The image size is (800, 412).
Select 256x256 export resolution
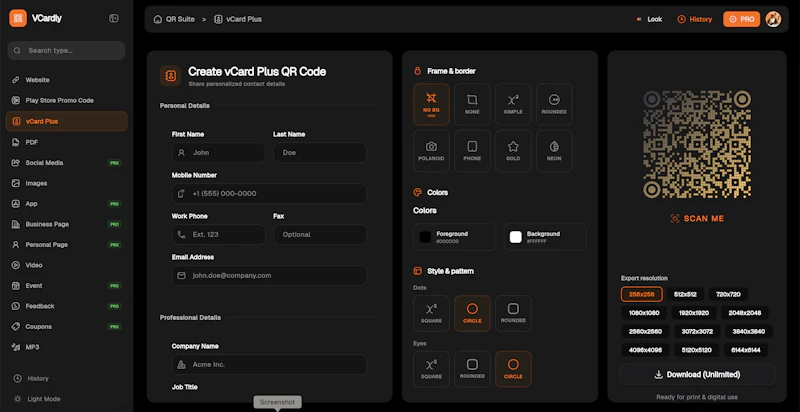(642, 294)
